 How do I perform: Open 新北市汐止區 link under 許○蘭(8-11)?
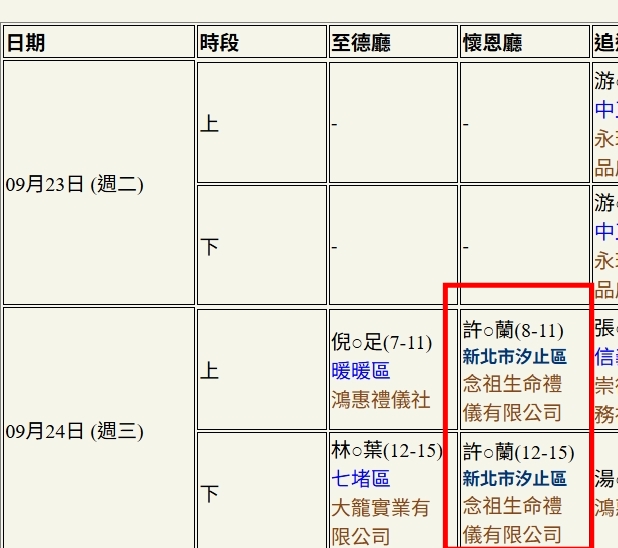[514, 357]
